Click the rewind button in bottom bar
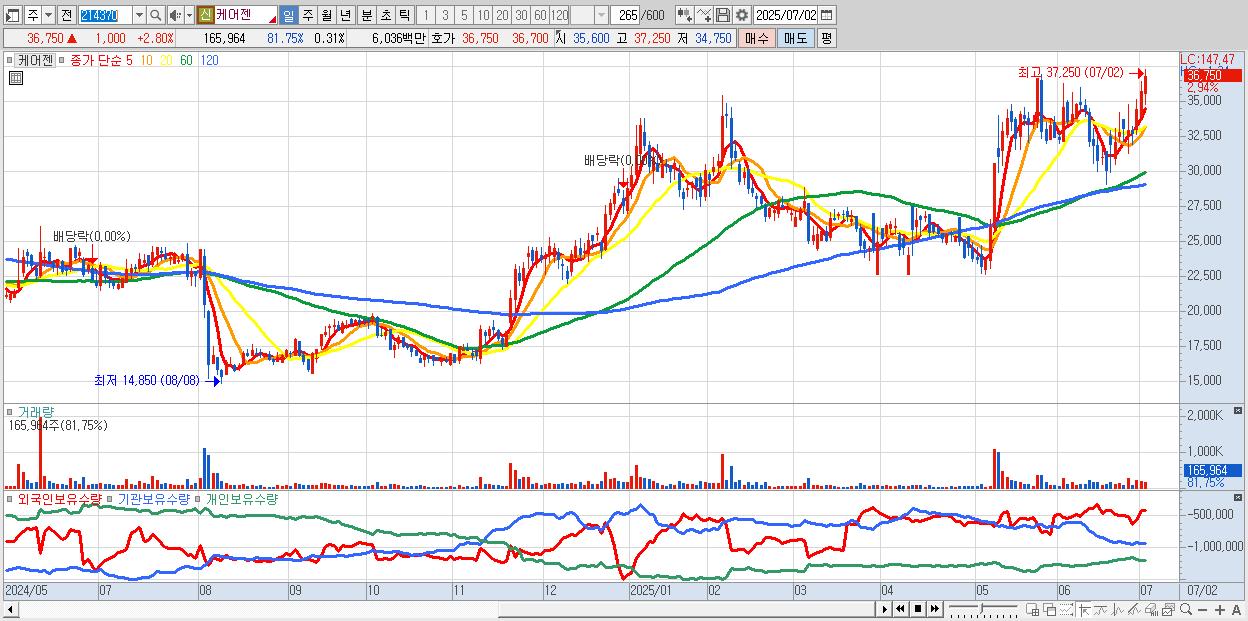The width and height of the screenshot is (1248, 621). click(901, 609)
